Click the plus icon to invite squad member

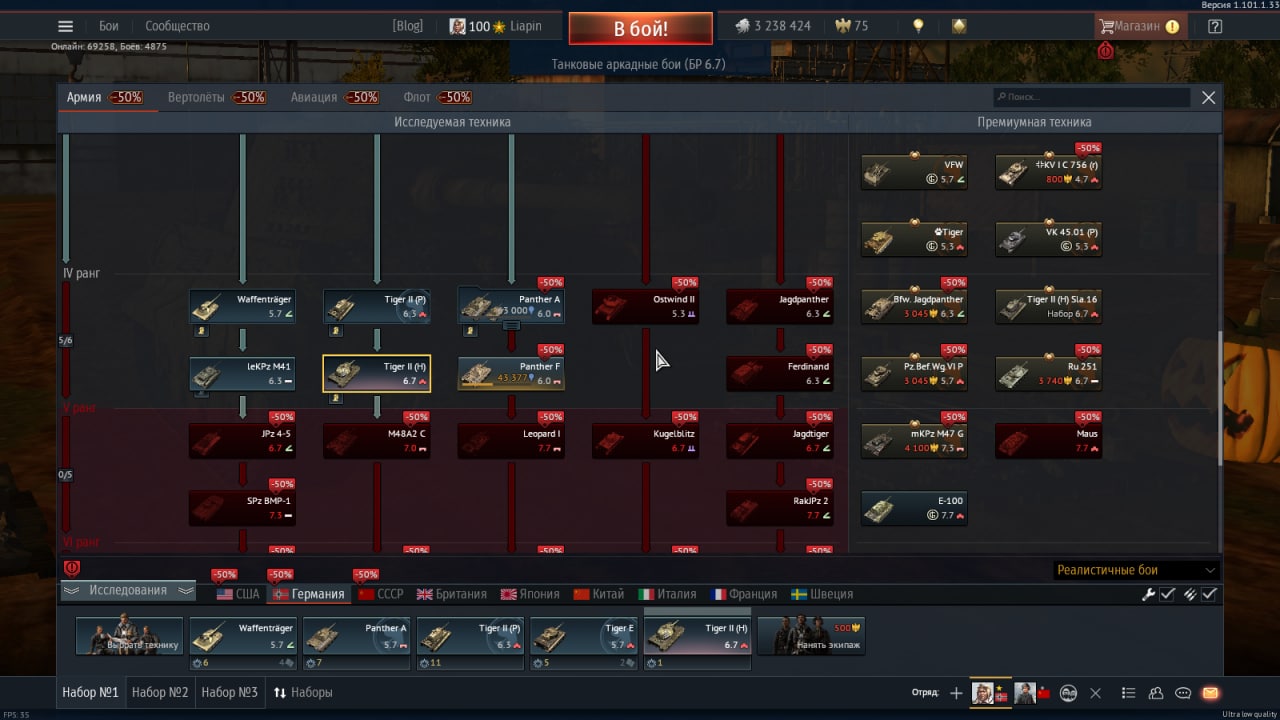coord(956,693)
